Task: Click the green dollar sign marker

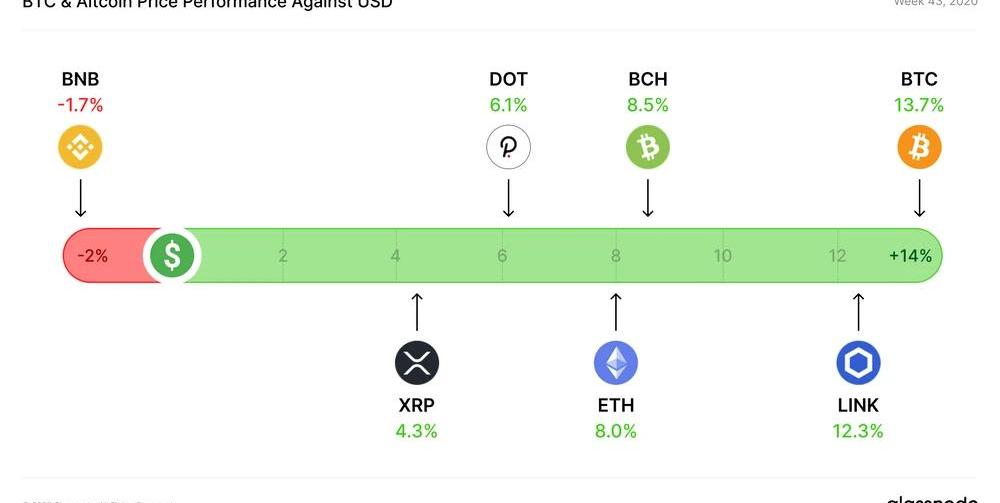Action: [x=172, y=256]
